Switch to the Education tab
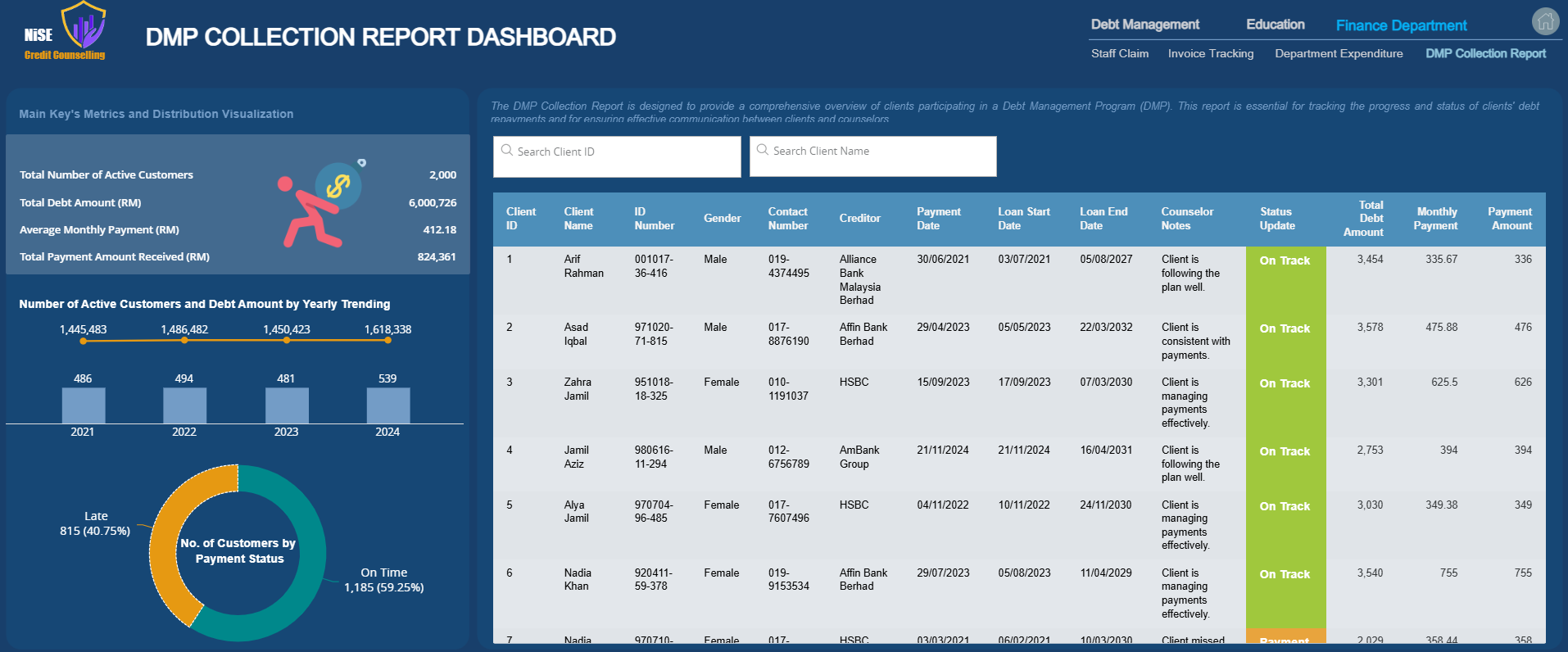Image resolution: width=1568 pixels, height=652 pixels. [x=1275, y=25]
